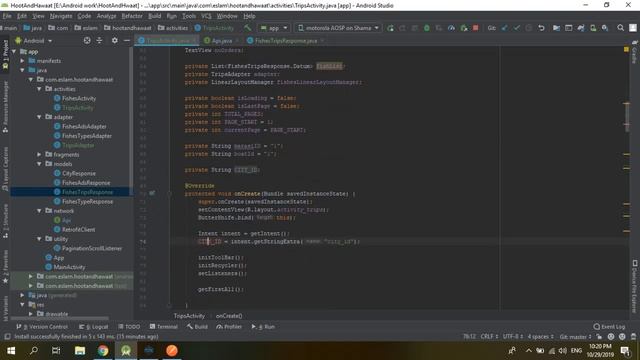This screenshot has width=640, height=360.
Task: Click the Windows Start button
Action: pyautogui.click(x=11, y=351)
